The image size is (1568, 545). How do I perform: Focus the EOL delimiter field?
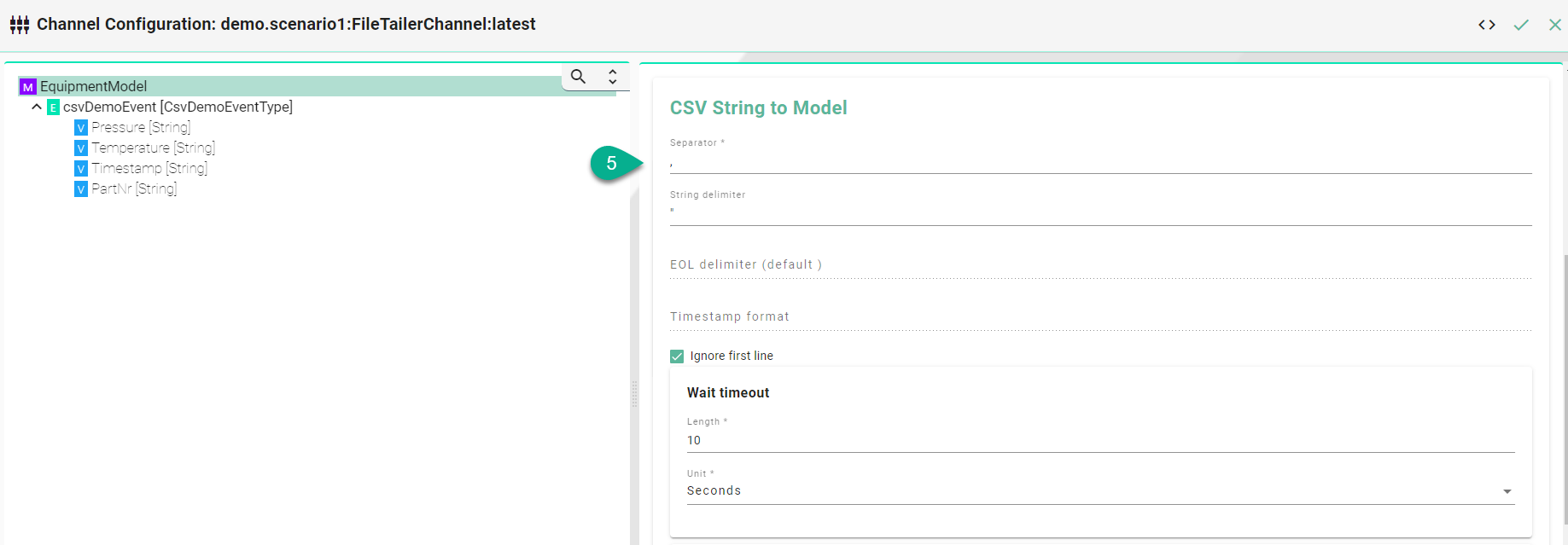pos(1099,265)
